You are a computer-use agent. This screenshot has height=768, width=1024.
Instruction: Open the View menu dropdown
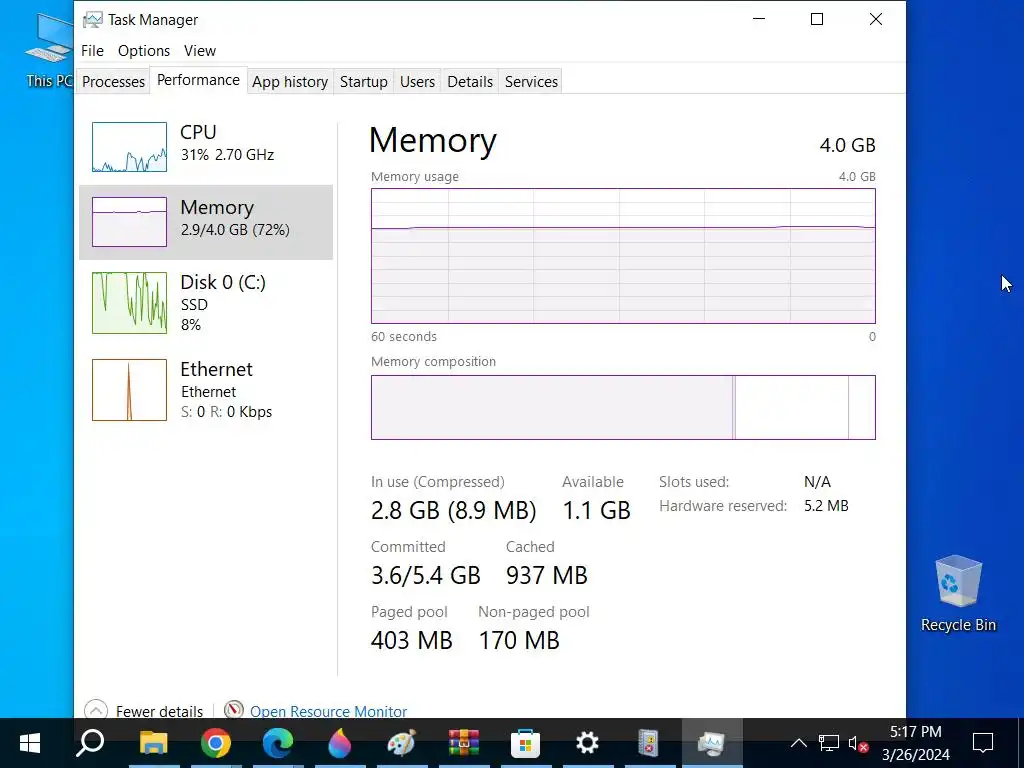[200, 51]
